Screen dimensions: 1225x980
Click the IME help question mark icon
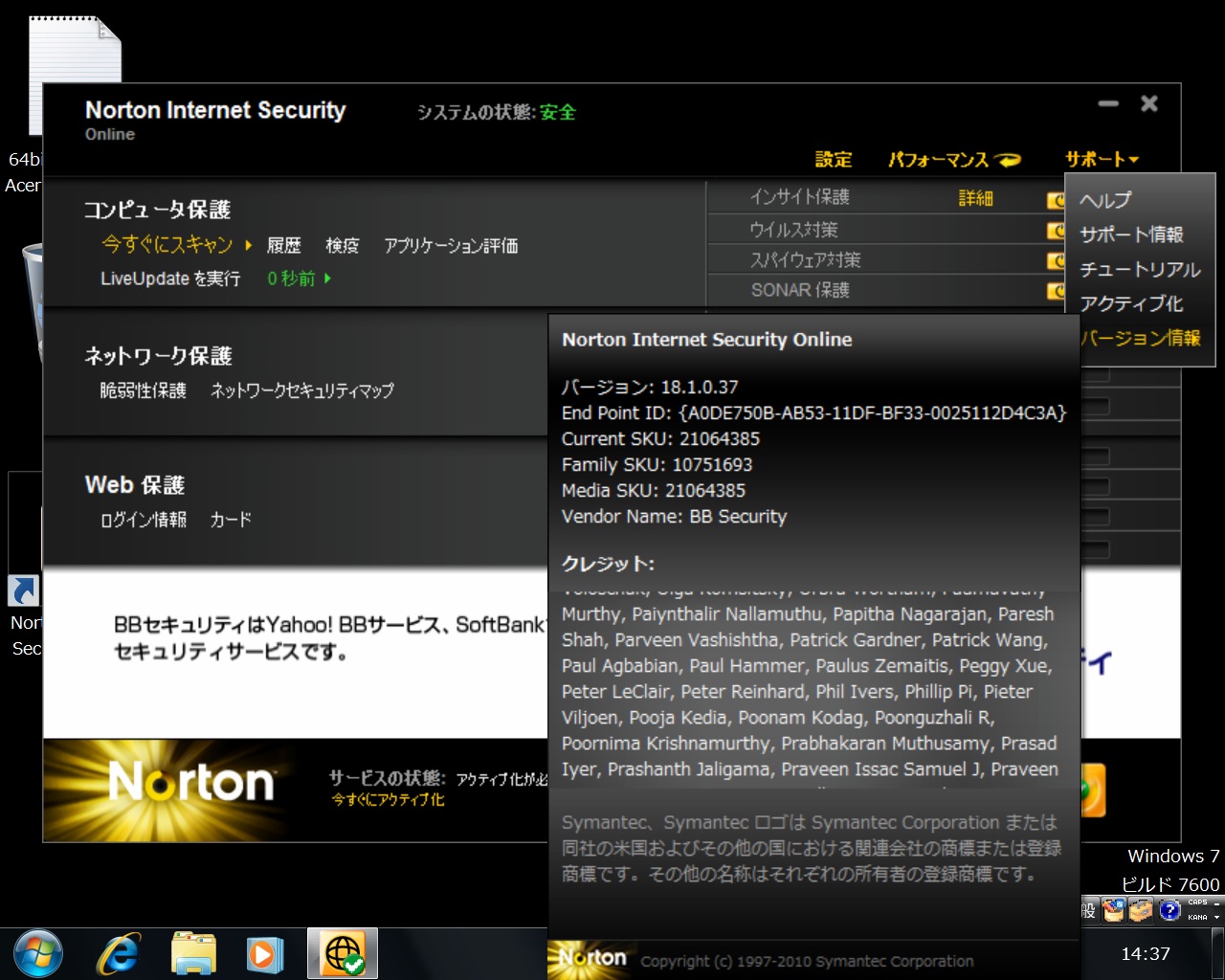tap(1169, 910)
